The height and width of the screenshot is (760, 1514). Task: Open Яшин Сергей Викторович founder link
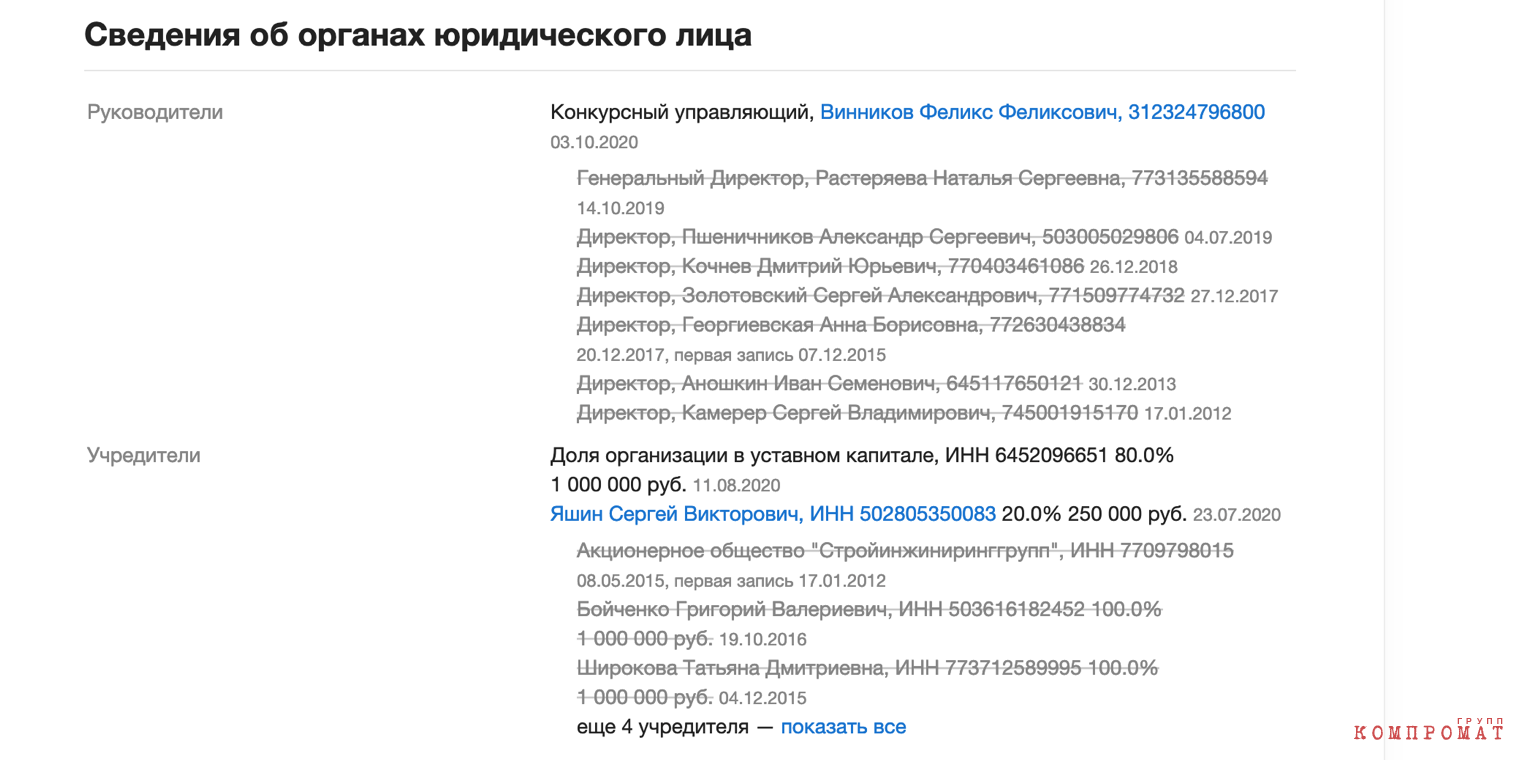tap(773, 514)
